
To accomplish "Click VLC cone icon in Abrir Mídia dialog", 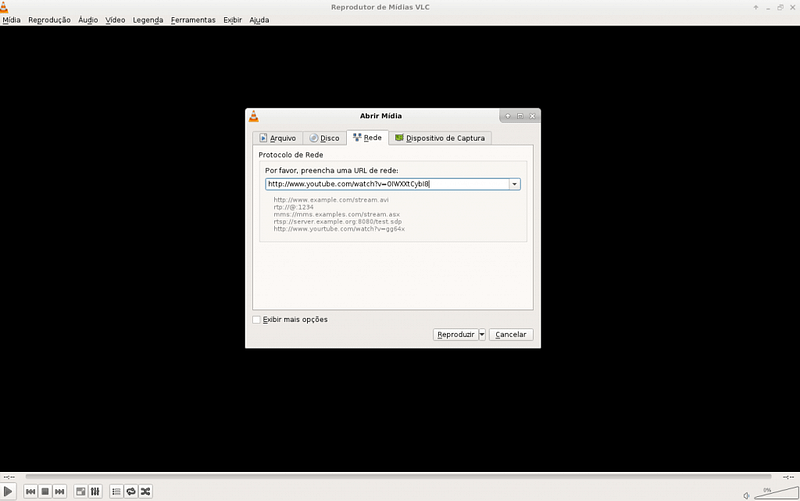I will [254, 116].
